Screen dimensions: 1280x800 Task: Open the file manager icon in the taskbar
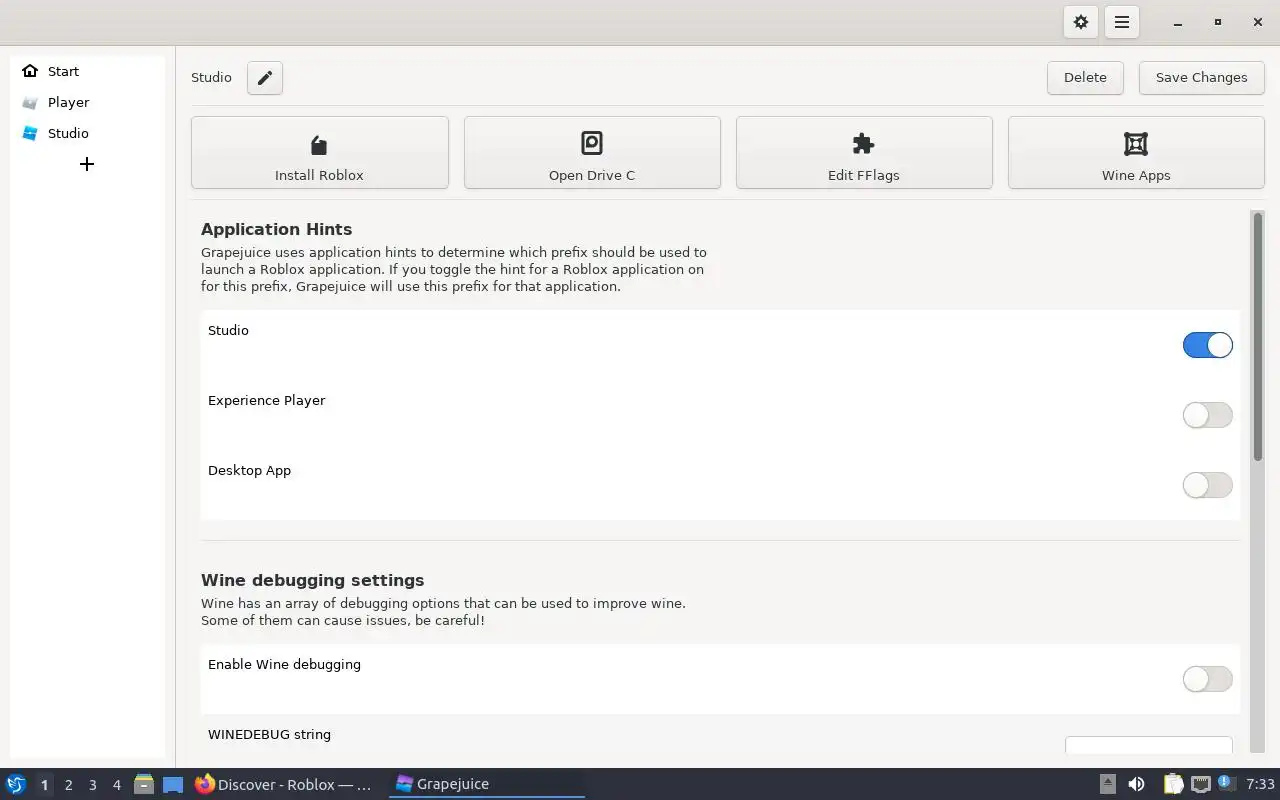pos(144,784)
